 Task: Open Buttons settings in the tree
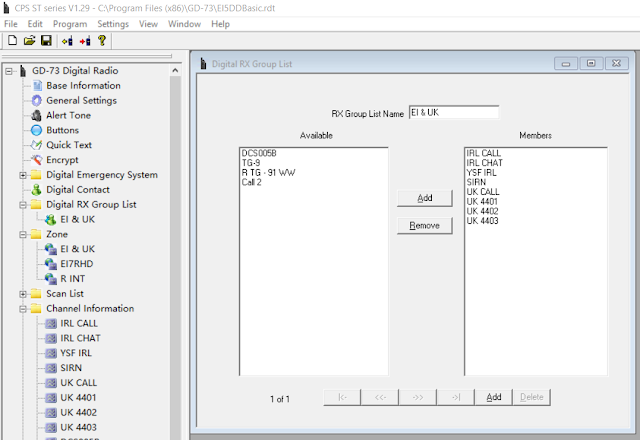tap(62, 130)
